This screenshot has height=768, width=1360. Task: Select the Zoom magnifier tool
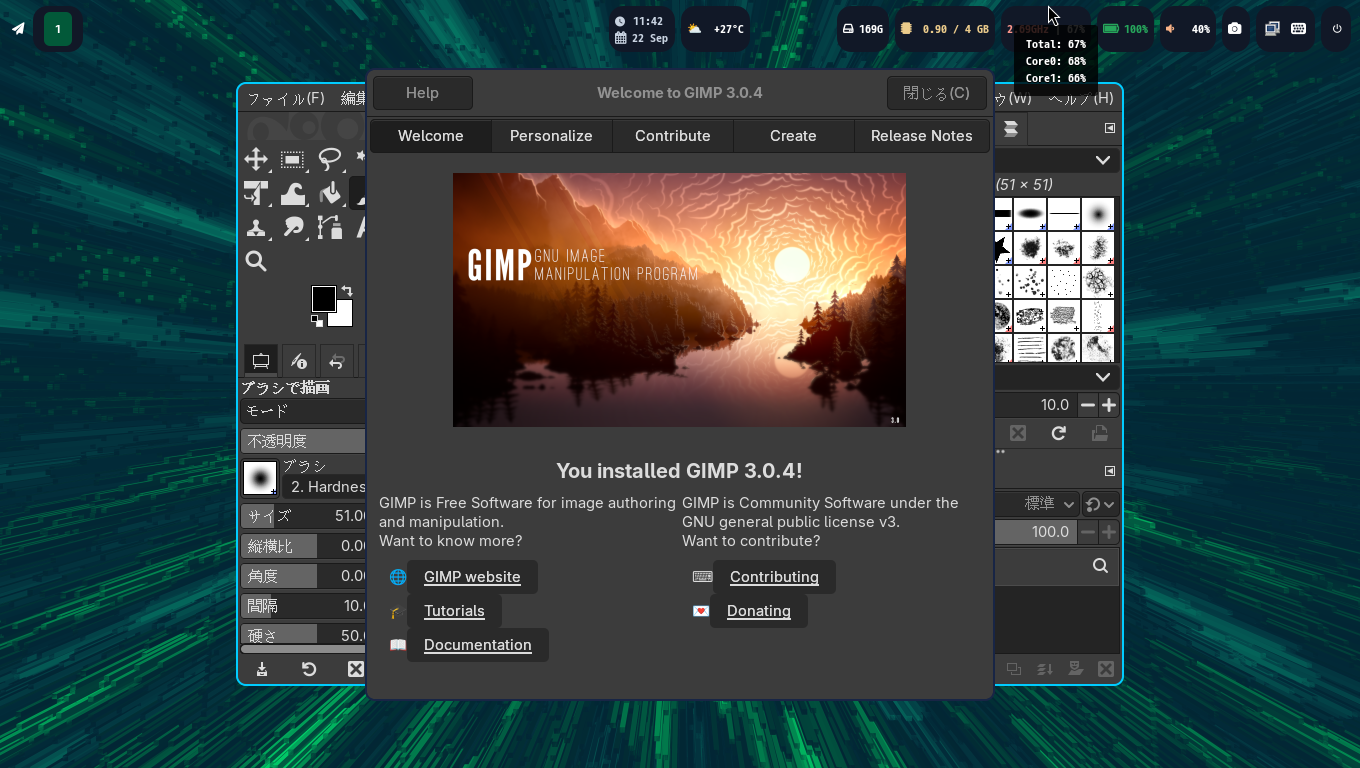(x=256, y=261)
